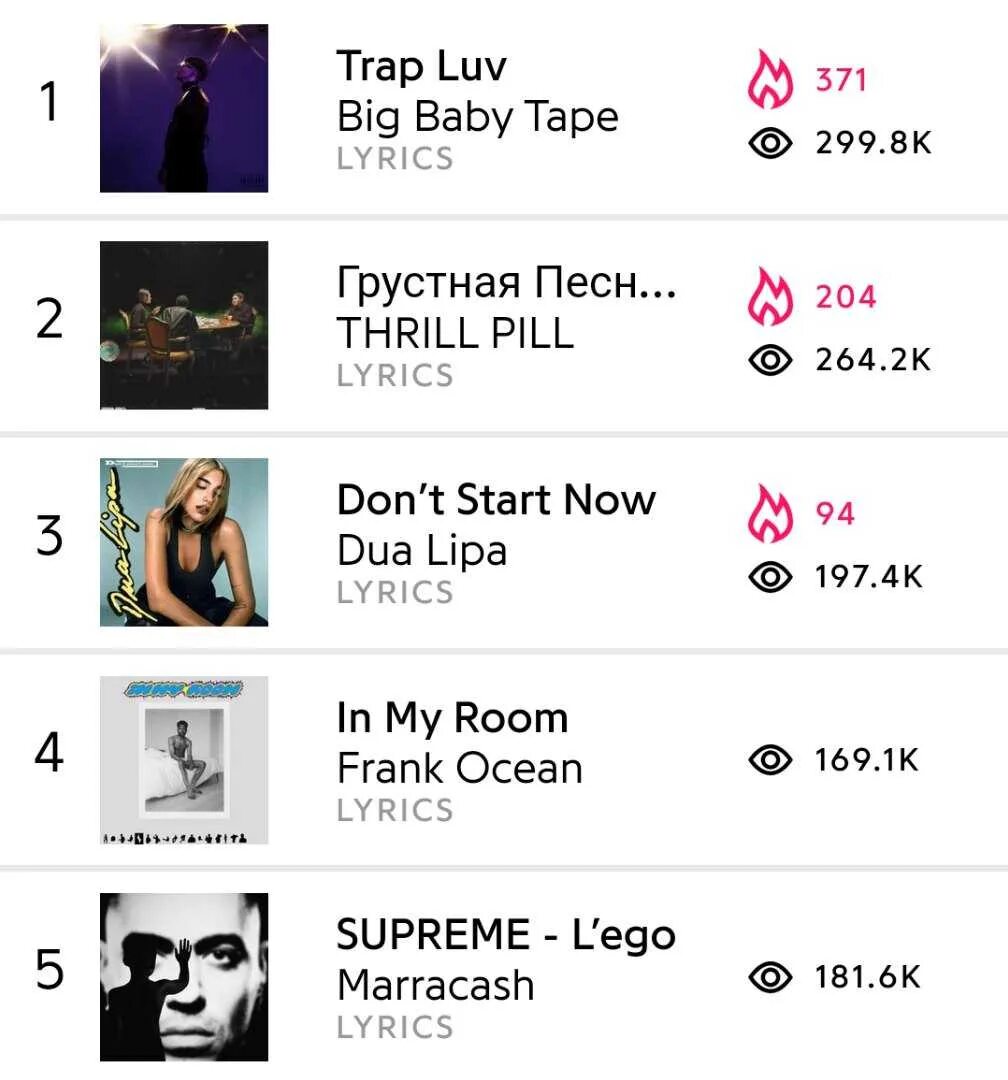The width and height of the screenshot is (1008, 1080).
Task: Open the THRILL PILL album artwork
Action: pyautogui.click(x=184, y=325)
